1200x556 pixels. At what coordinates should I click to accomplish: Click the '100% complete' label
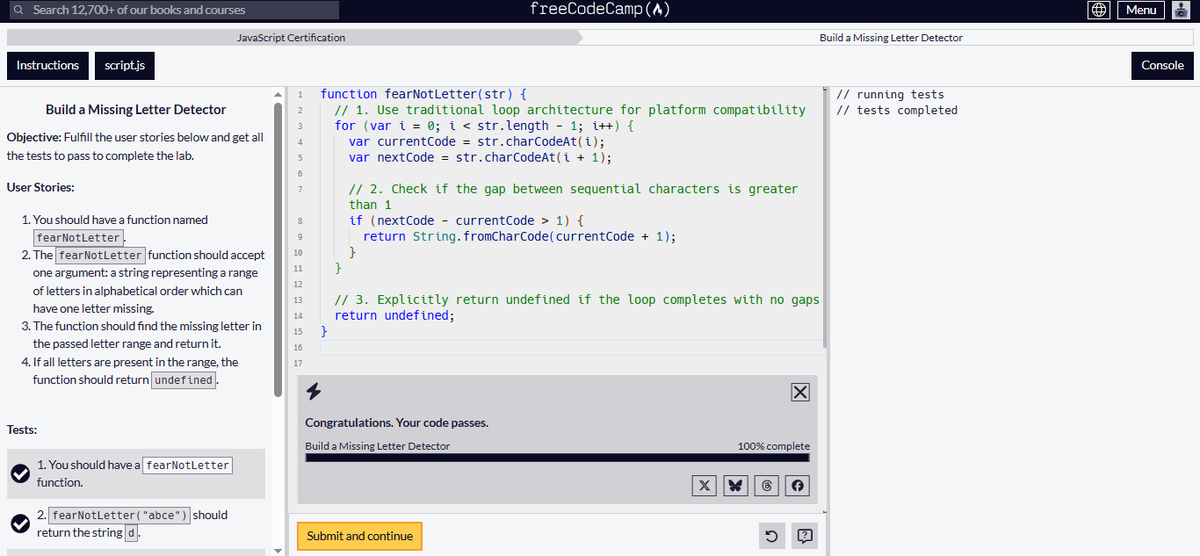point(773,446)
